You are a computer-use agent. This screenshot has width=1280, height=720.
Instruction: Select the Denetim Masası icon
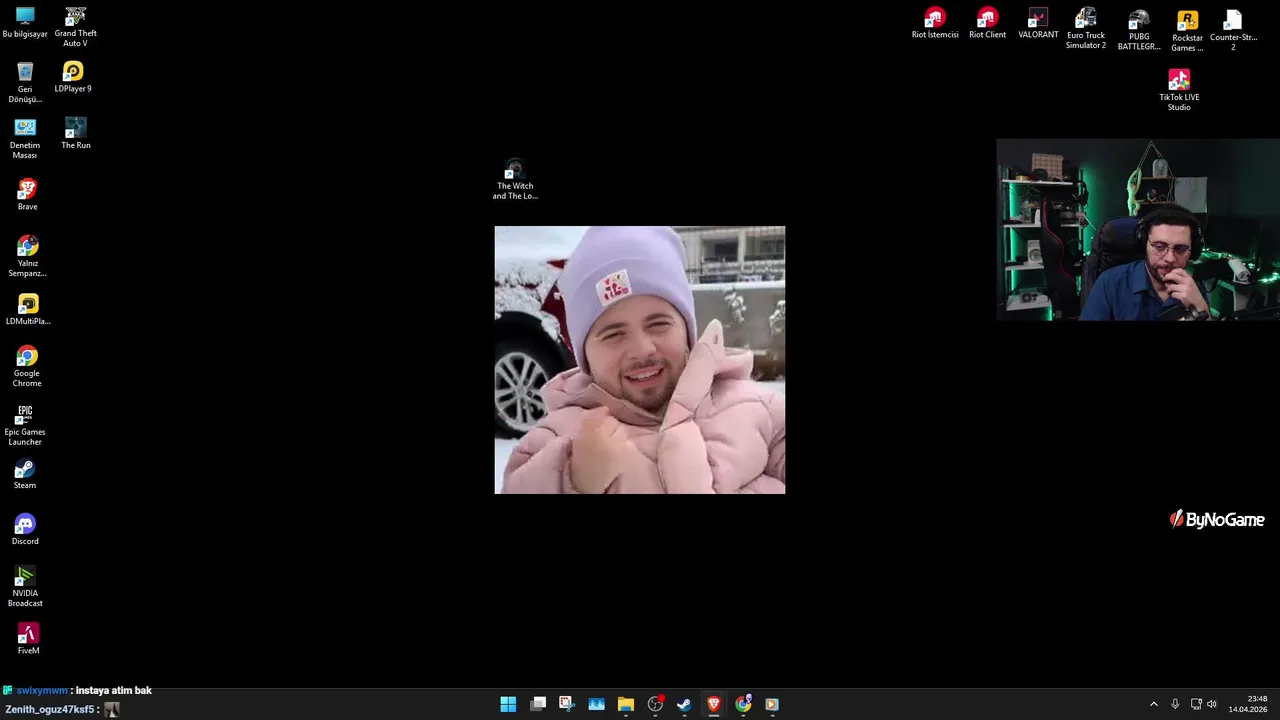(25, 139)
